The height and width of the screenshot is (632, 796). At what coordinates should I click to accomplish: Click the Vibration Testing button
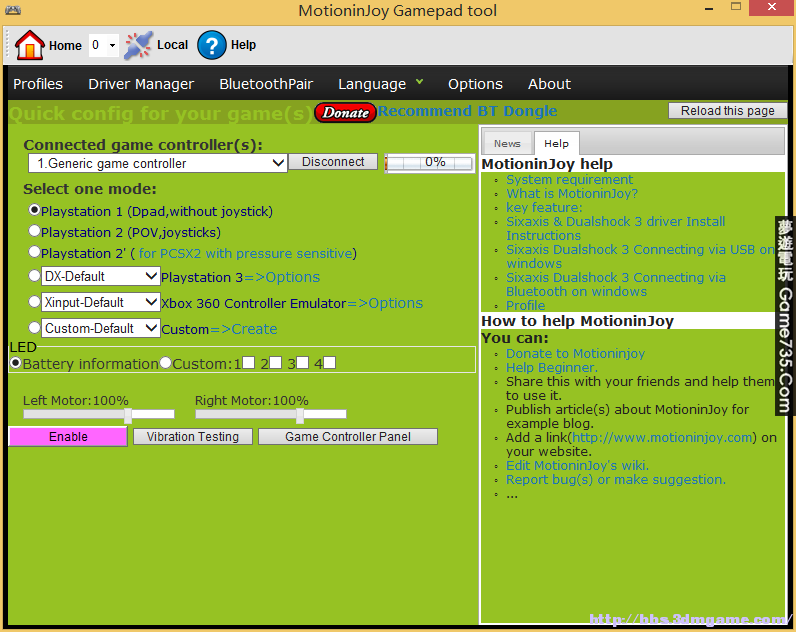(193, 437)
